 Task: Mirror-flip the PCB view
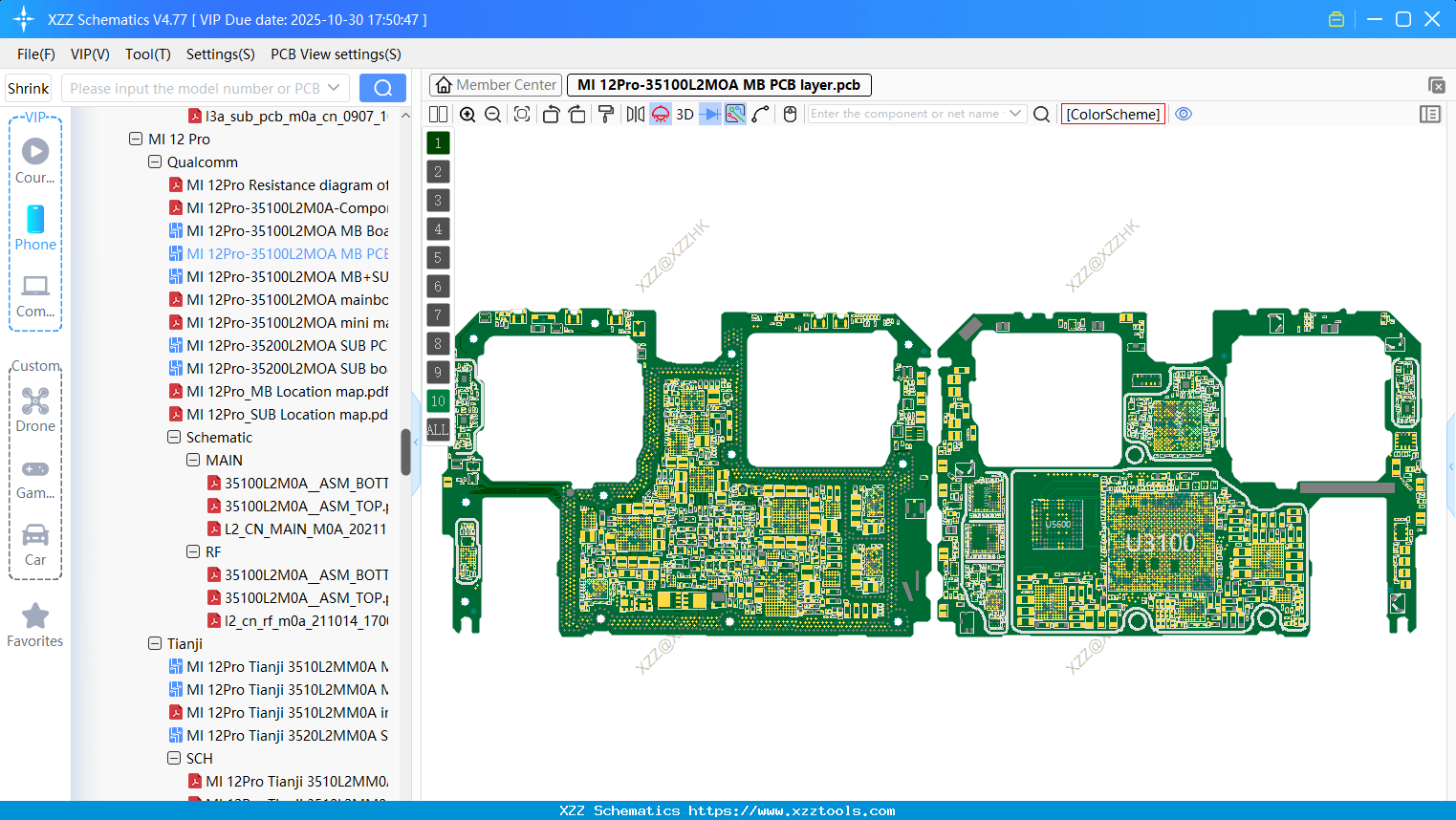pyautogui.click(x=634, y=114)
